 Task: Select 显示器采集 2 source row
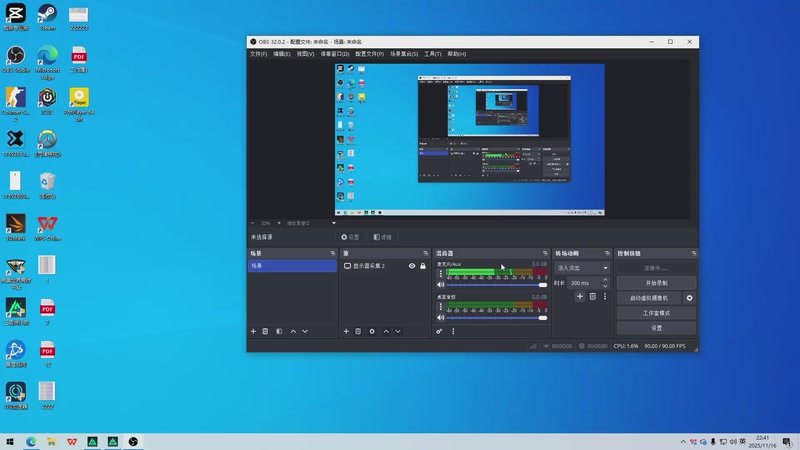385,266
